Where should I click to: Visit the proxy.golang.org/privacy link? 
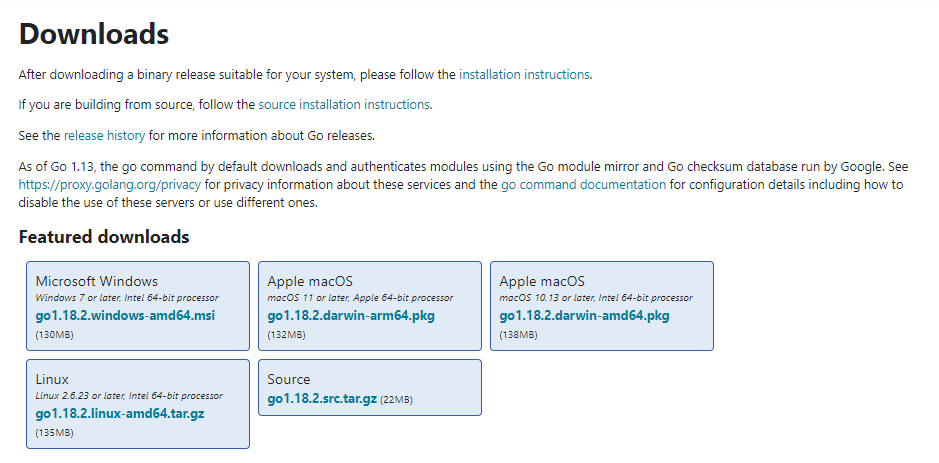[x=110, y=184]
